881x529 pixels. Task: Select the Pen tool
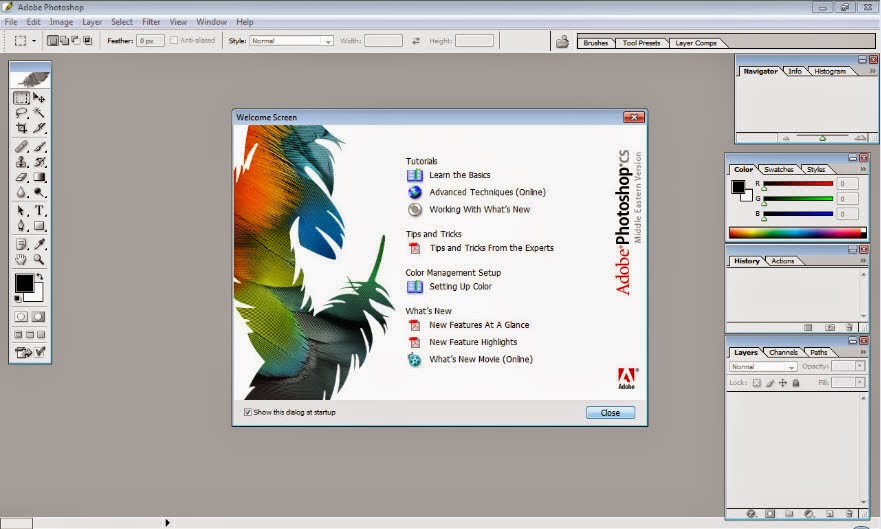pos(21,226)
